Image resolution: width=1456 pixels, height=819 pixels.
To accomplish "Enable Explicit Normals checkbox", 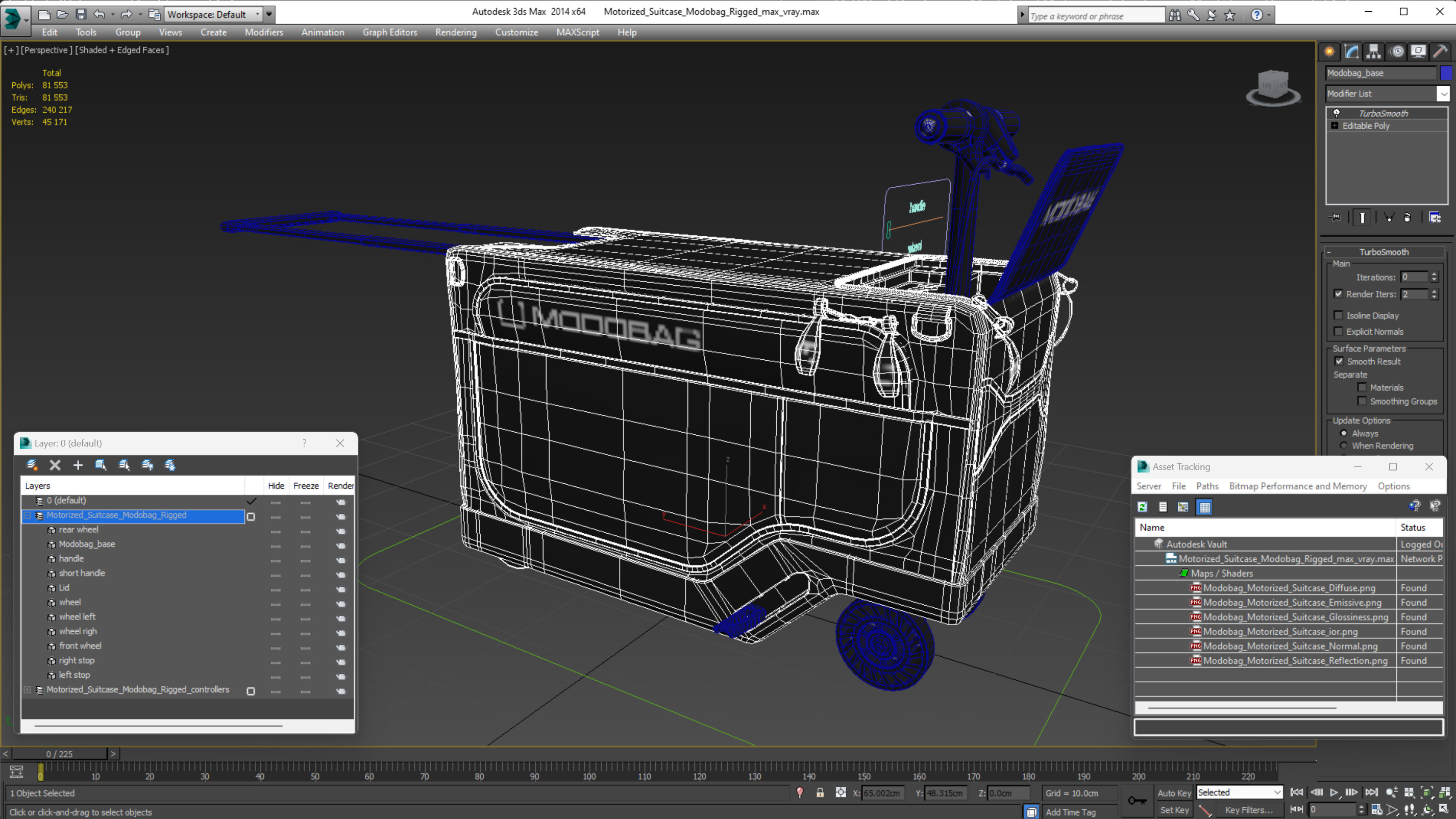I will click(x=1338, y=331).
